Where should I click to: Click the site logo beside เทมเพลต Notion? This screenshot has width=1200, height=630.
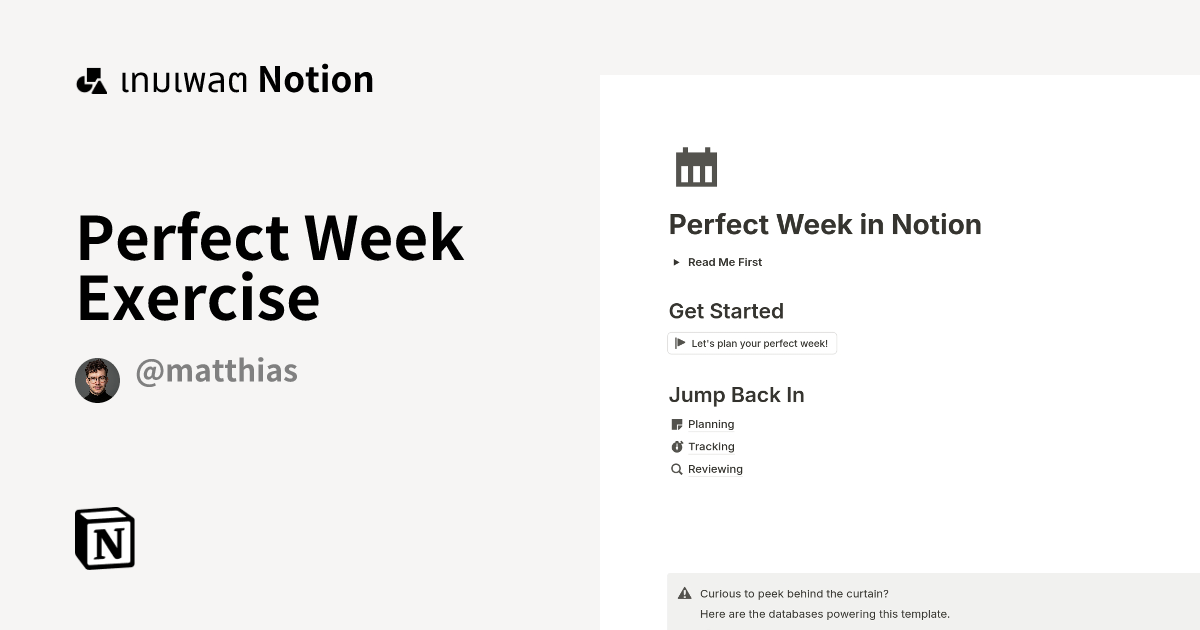(91, 79)
